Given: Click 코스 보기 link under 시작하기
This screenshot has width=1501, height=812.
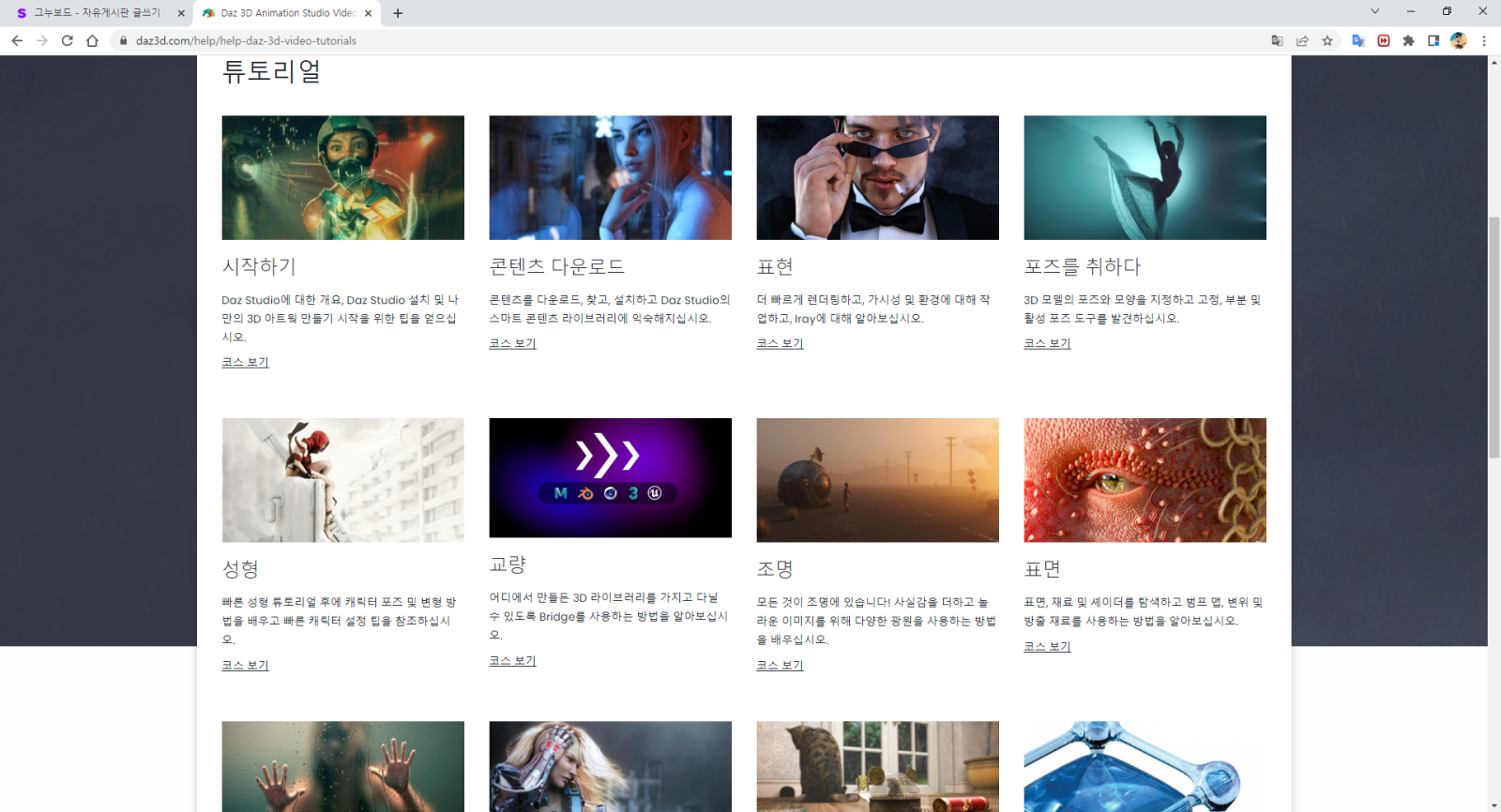Looking at the screenshot, I should tap(245, 362).
